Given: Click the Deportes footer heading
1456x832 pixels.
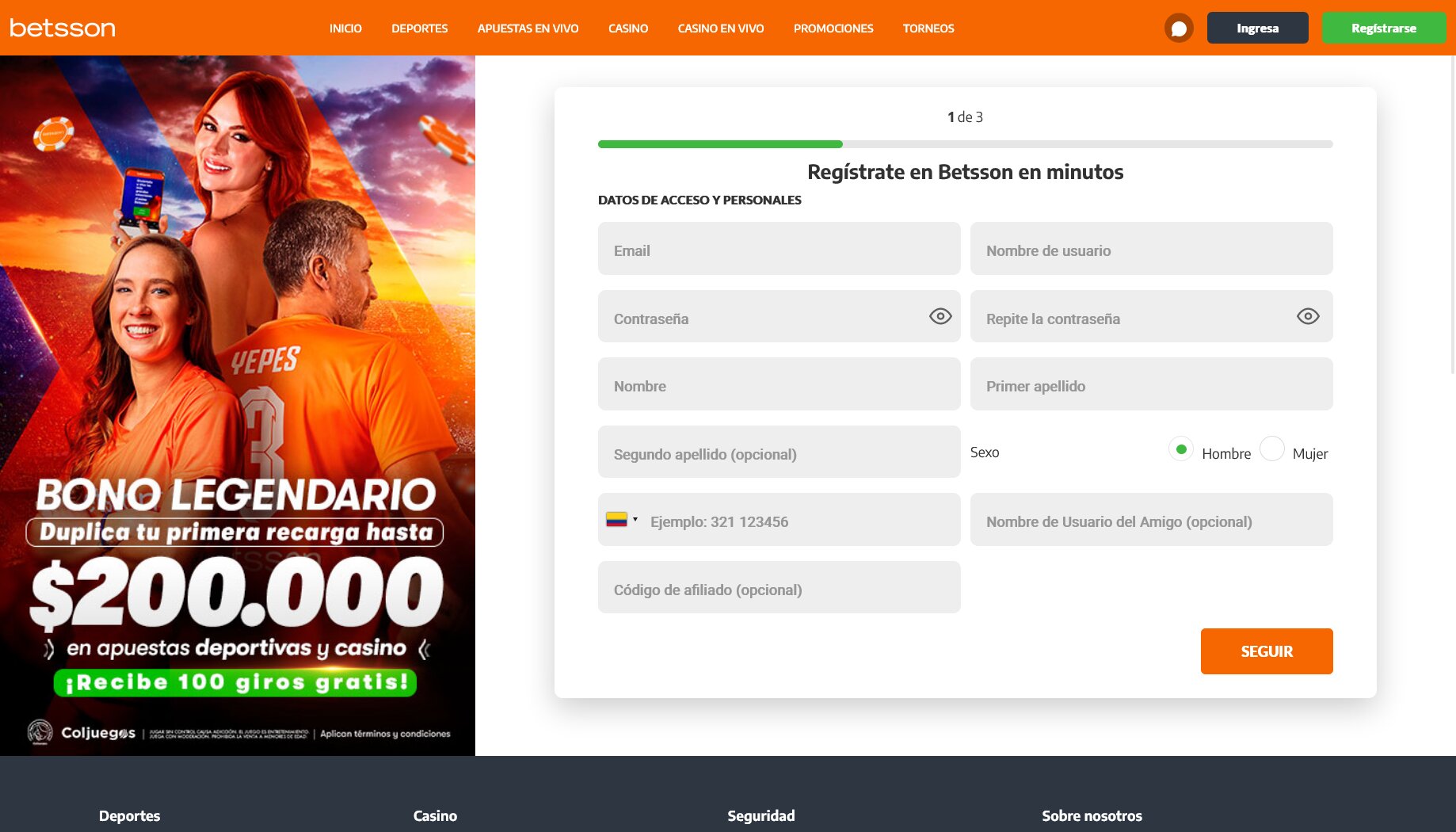Looking at the screenshot, I should coord(129,815).
